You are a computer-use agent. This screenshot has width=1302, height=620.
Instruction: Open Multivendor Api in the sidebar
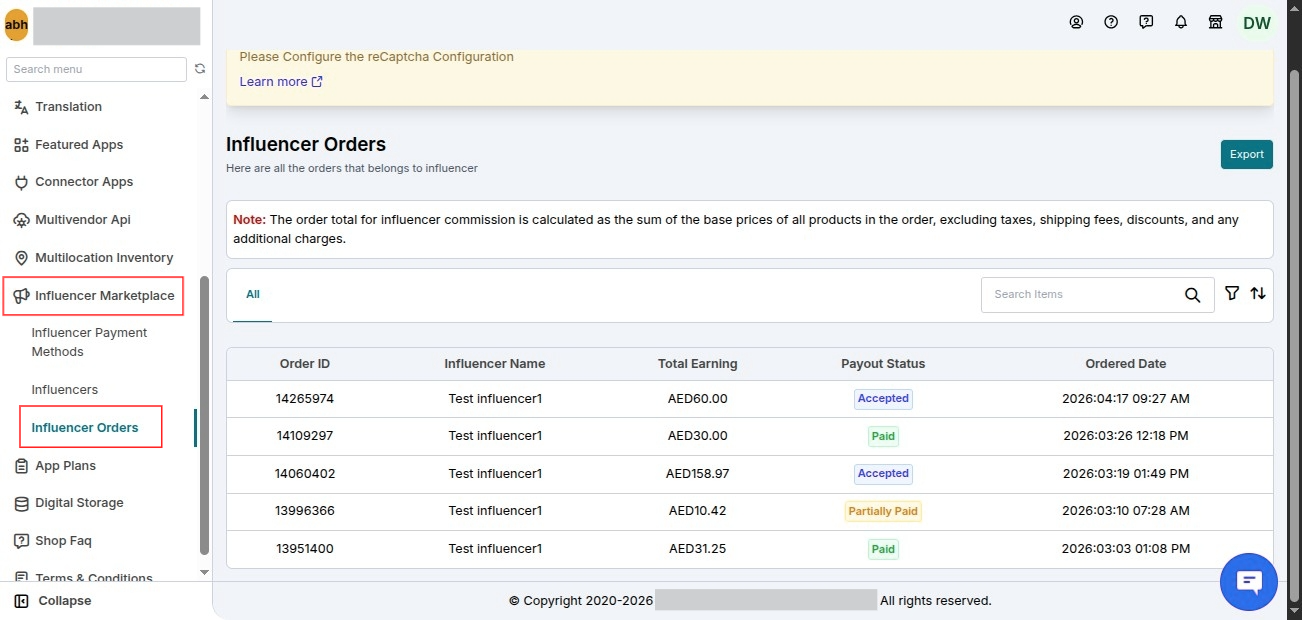83,220
